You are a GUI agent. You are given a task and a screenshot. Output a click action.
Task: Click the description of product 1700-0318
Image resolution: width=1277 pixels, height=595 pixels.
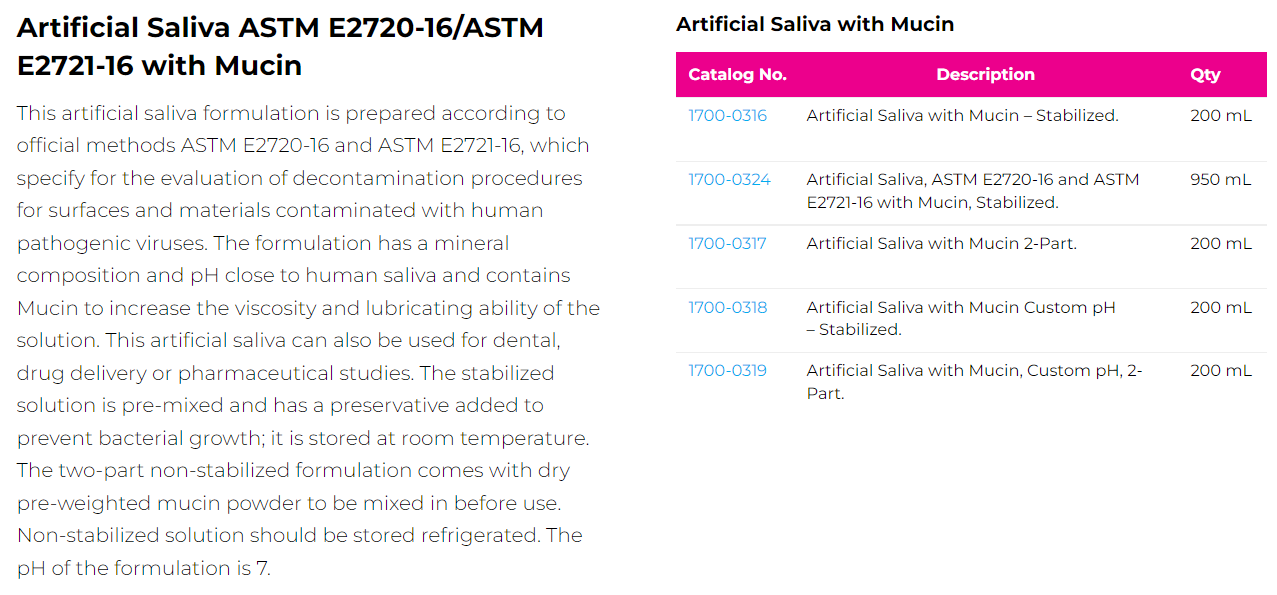pyautogui.click(x=960, y=318)
